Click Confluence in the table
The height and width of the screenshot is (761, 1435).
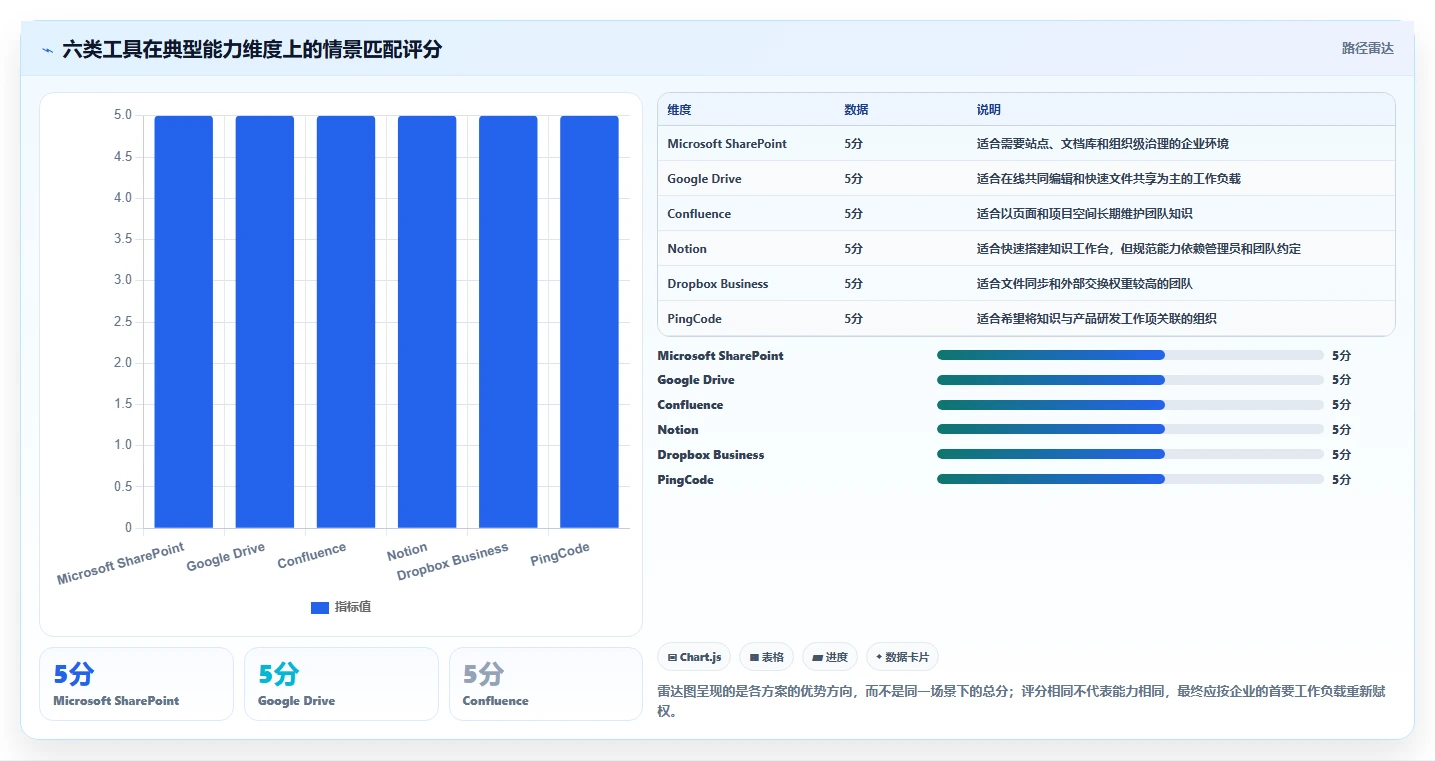pos(699,214)
